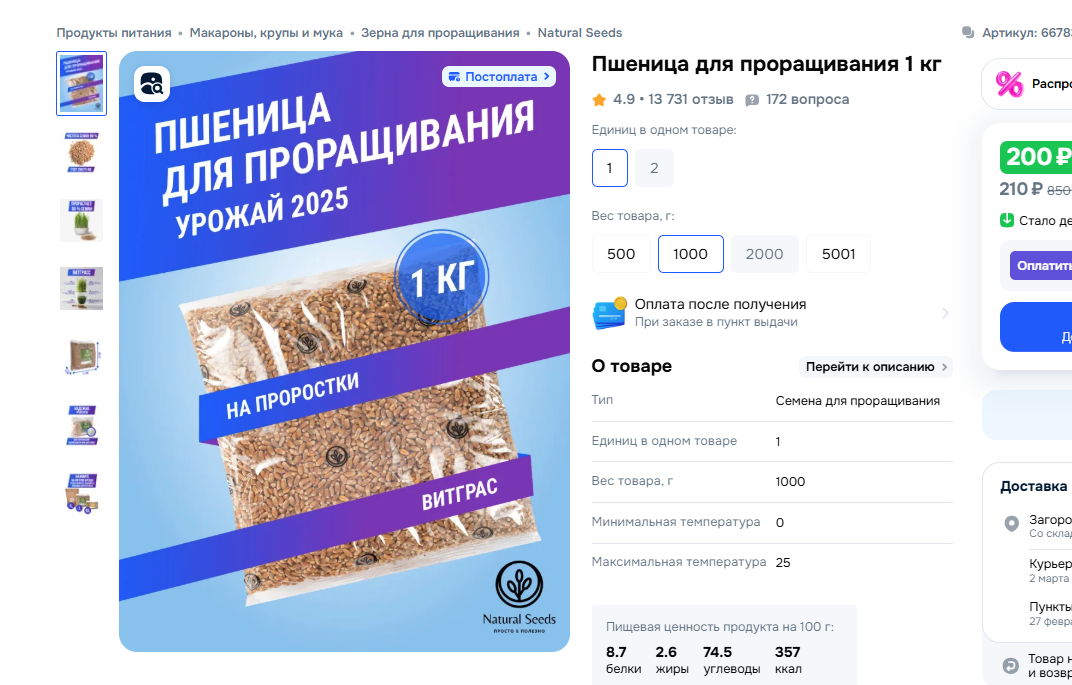
Task: Open Зерна для проращивания breadcrumb
Action: coord(440,33)
